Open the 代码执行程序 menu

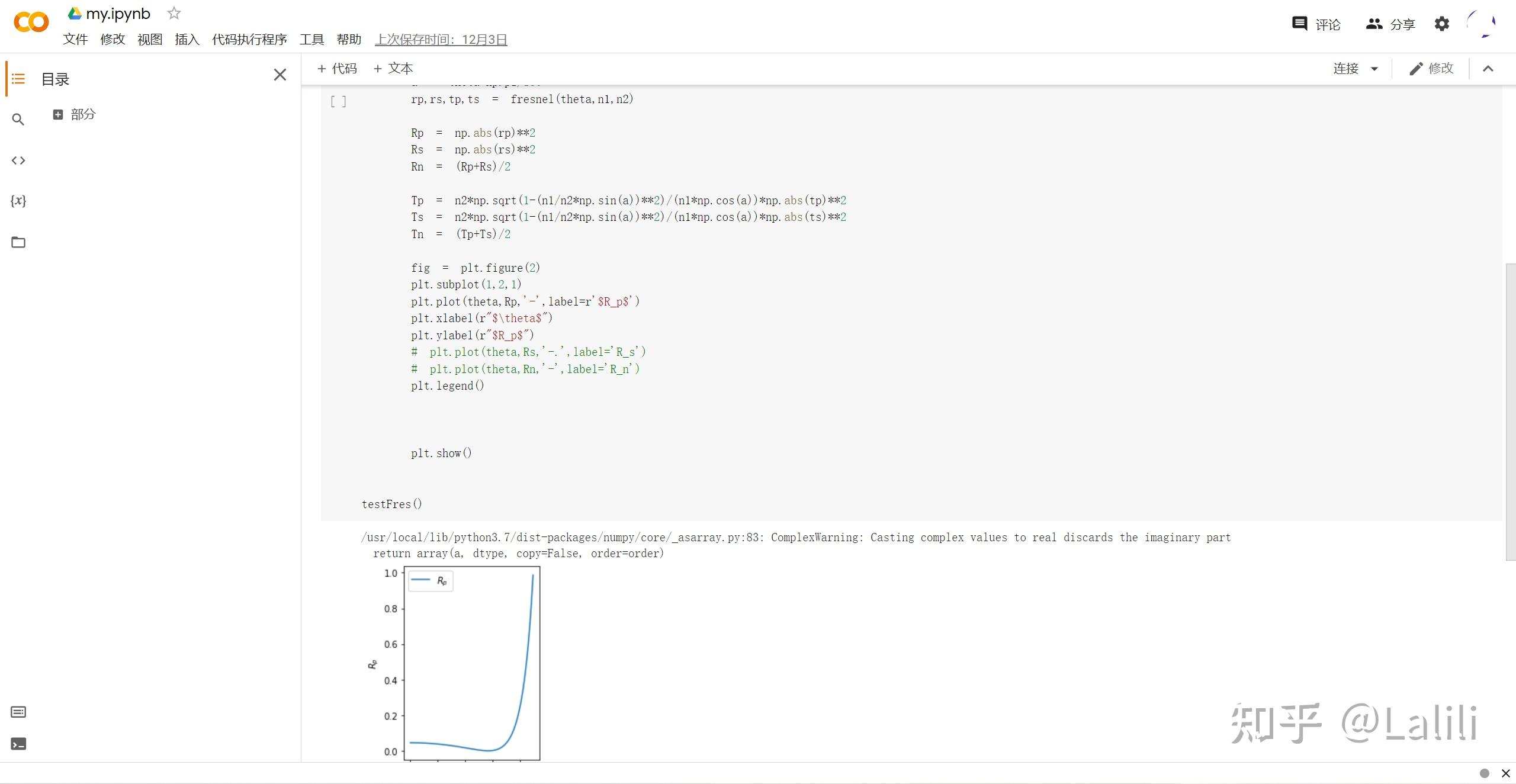pos(249,40)
